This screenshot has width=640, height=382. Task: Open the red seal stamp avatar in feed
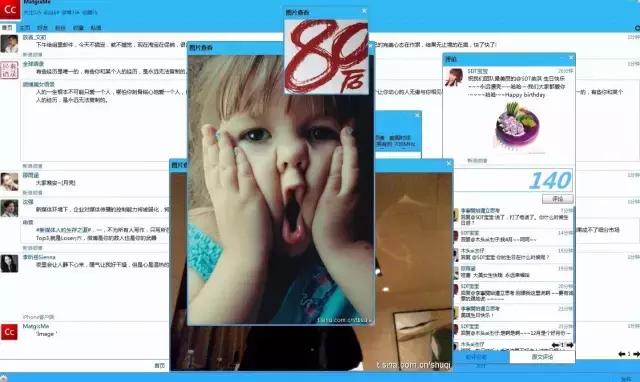(9, 70)
